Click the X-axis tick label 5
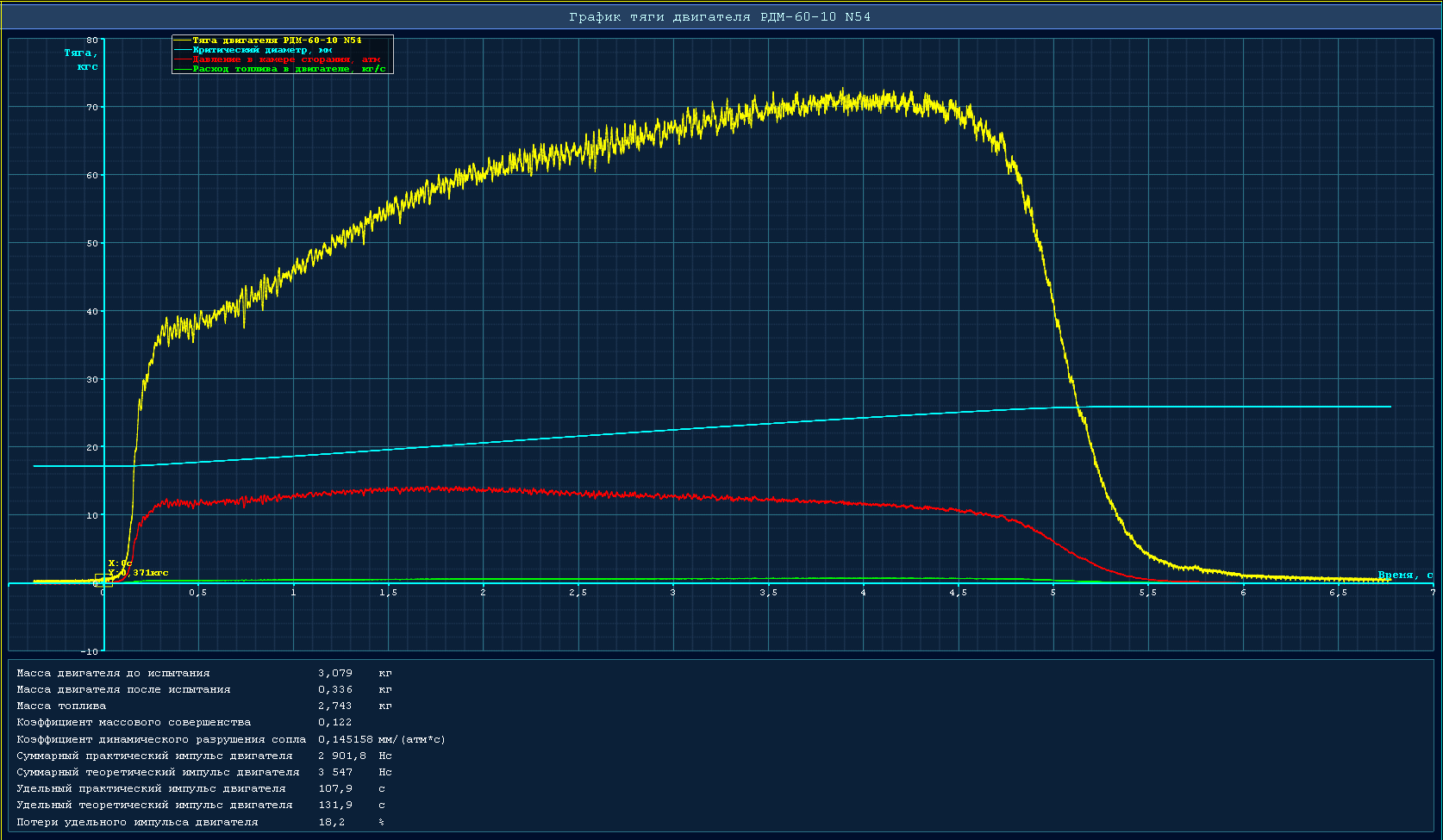This screenshot has height=840, width=1443. click(x=1053, y=593)
